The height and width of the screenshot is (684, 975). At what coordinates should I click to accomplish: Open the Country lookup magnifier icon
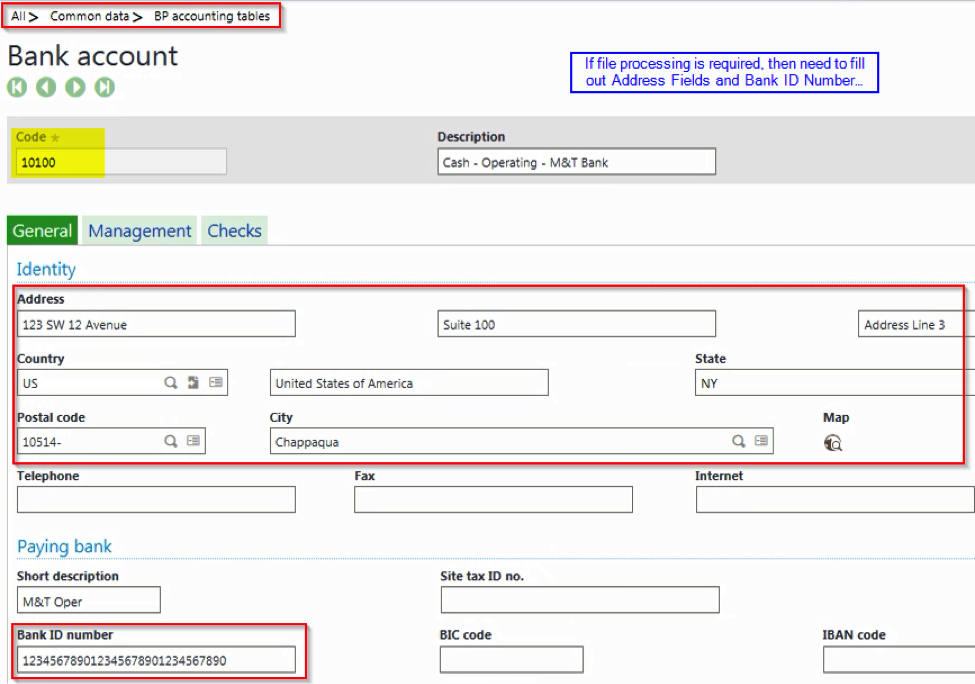168,382
